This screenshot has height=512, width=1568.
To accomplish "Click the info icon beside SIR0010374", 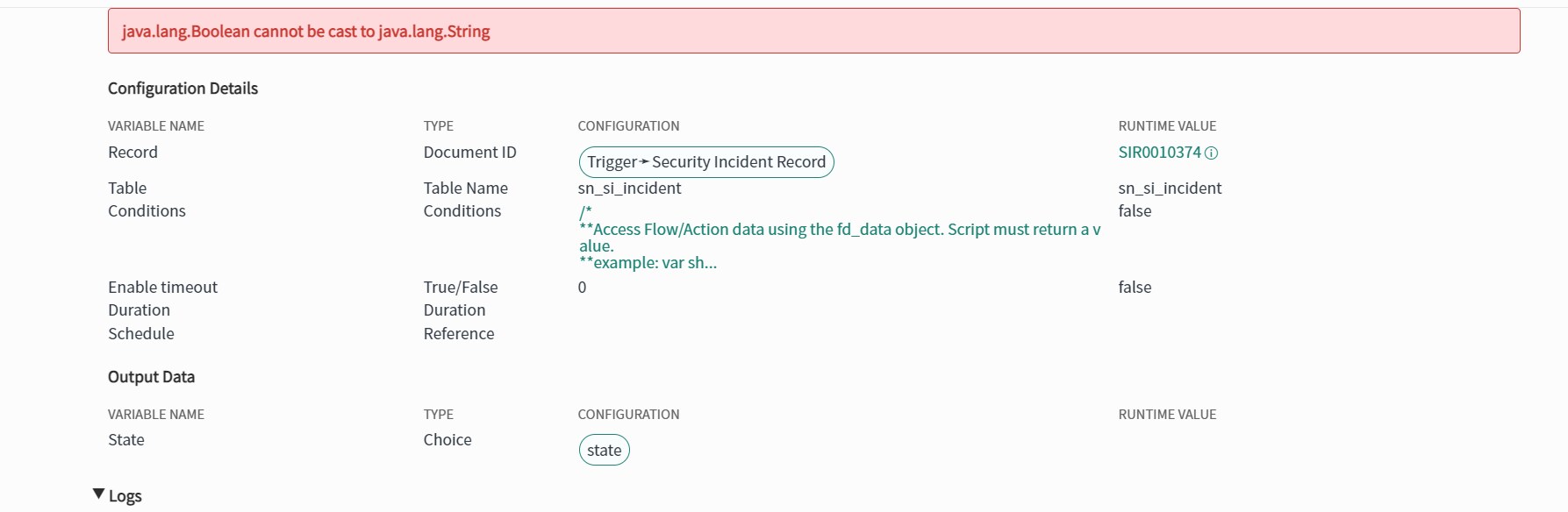I will coord(1212,153).
